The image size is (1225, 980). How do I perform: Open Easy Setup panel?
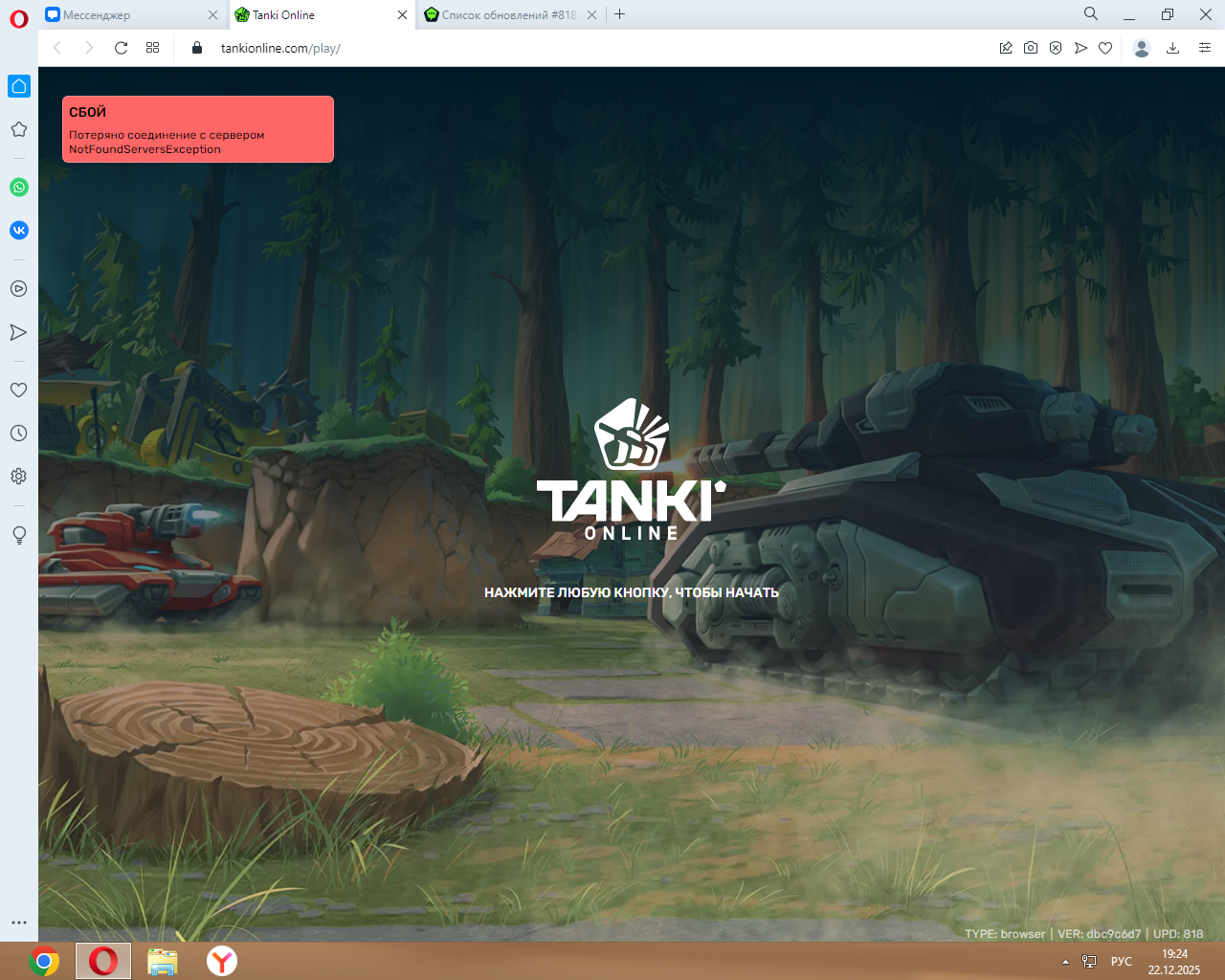coord(1205,48)
